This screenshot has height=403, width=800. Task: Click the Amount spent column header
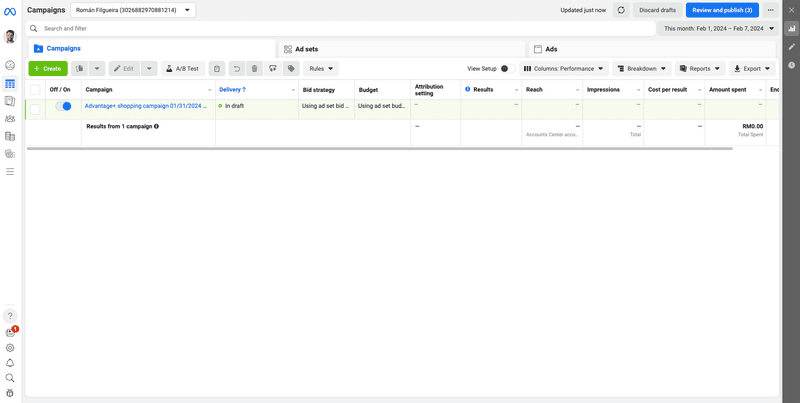pos(728,90)
